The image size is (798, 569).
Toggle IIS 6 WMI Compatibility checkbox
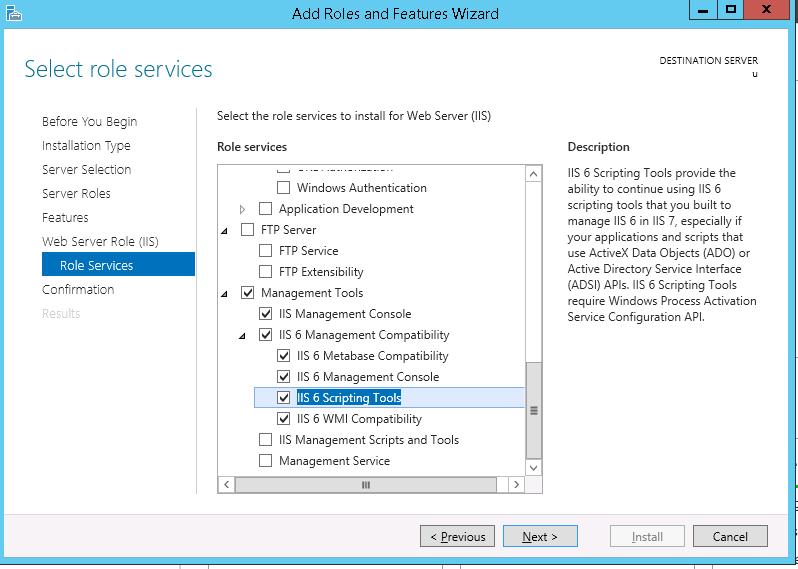284,419
